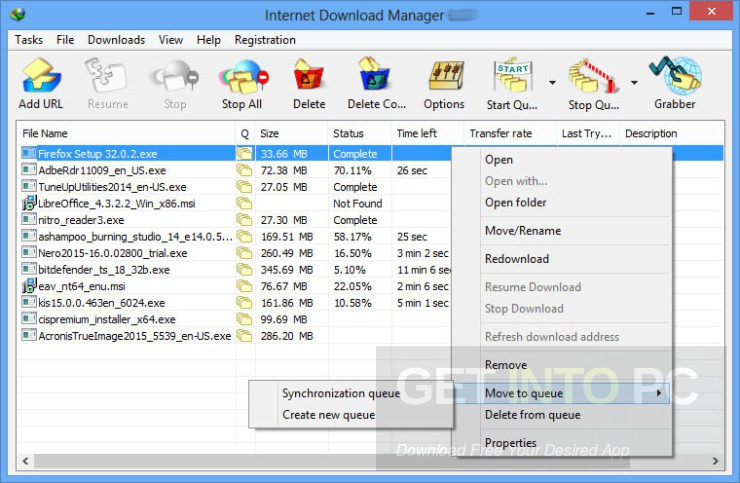Choose Remove in the context menu
The image size is (740, 483).
(x=506, y=365)
